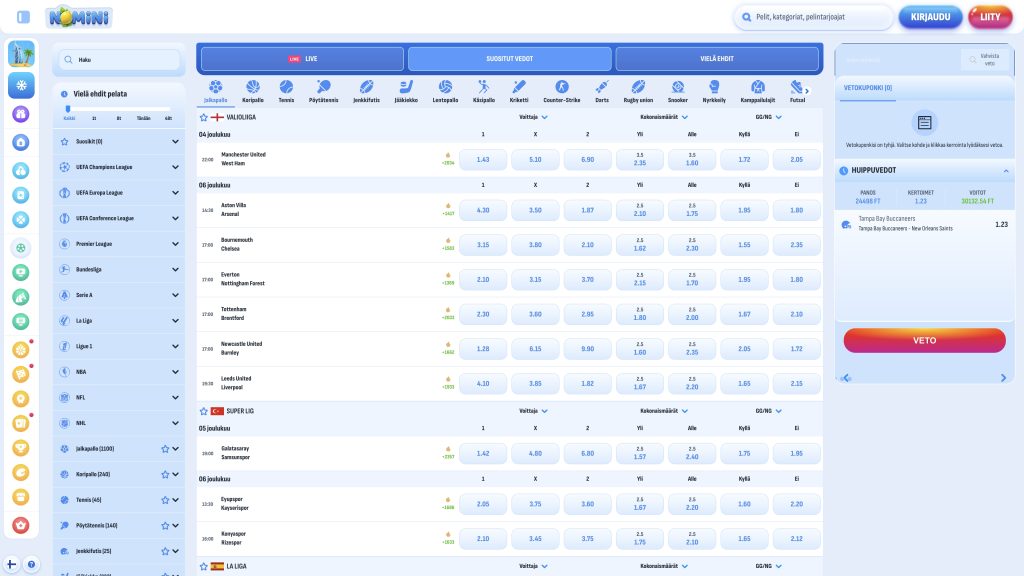The width and height of the screenshot is (1024, 576).
Task: Click the top games search field
Action: (x=814, y=17)
